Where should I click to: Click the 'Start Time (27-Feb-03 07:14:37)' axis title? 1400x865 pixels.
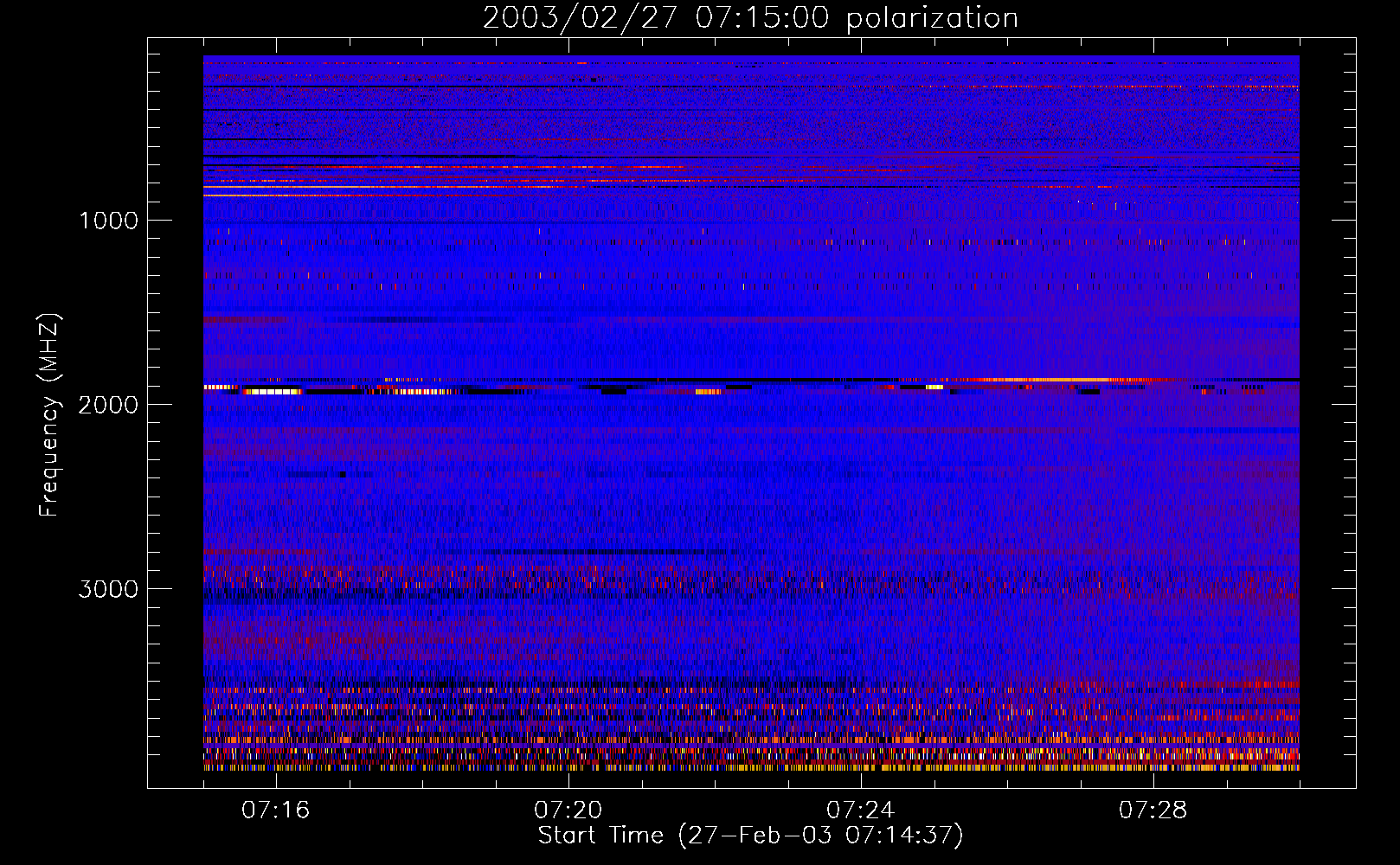pyautogui.click(x=751, y=836)
